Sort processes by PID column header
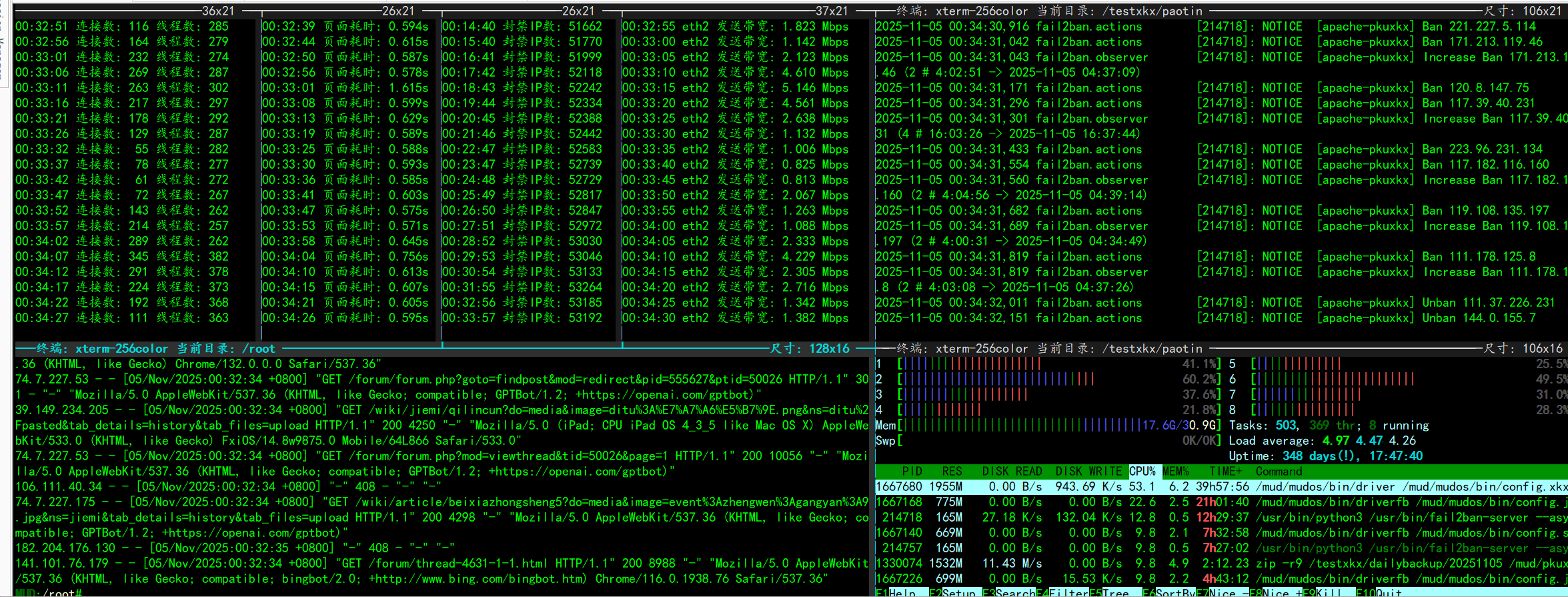1568x597 pixels. (x=912, y=472)
